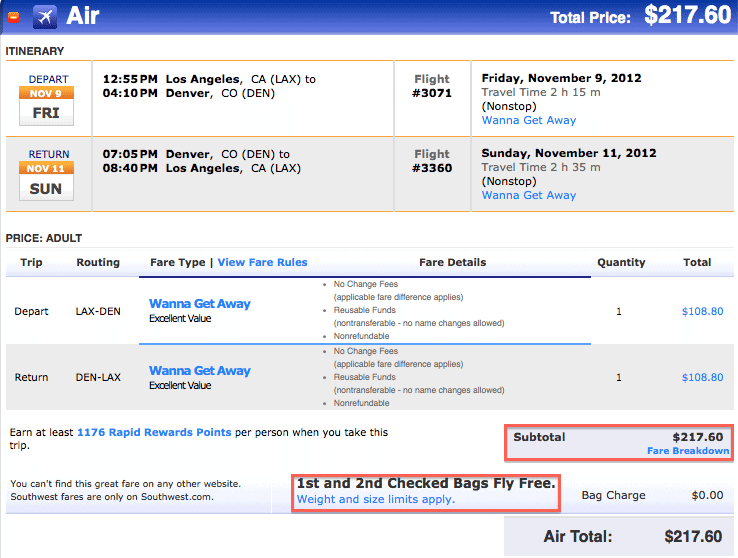
Task: Select the Fare Type column header
Action: coord(177,263)
